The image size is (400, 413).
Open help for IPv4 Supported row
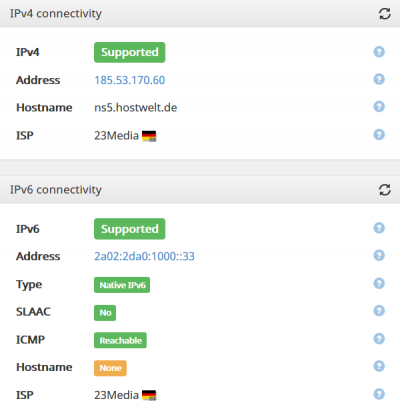(379, 52)
